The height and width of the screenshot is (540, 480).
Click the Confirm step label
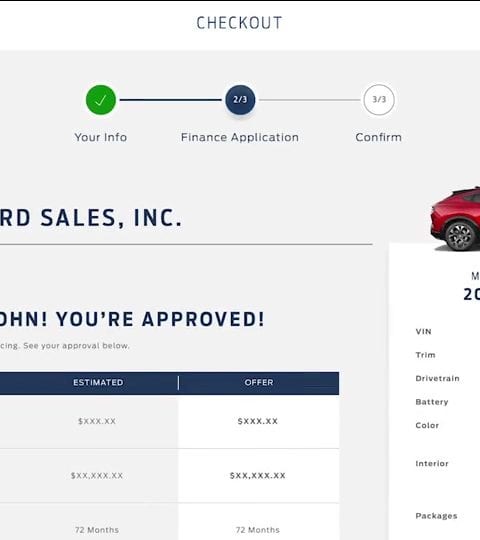378,137
